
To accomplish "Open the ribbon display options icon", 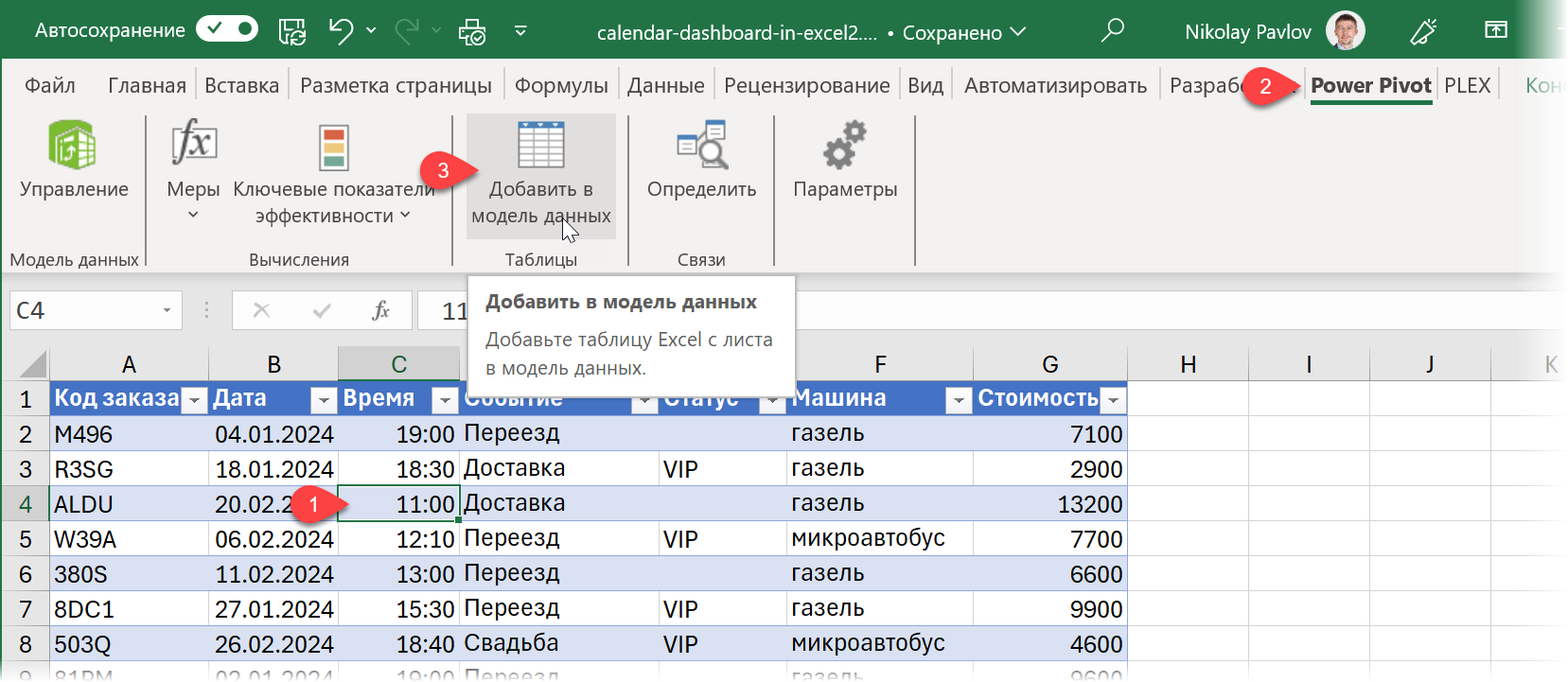I will pyautogui.click(x=1496, y=30).
